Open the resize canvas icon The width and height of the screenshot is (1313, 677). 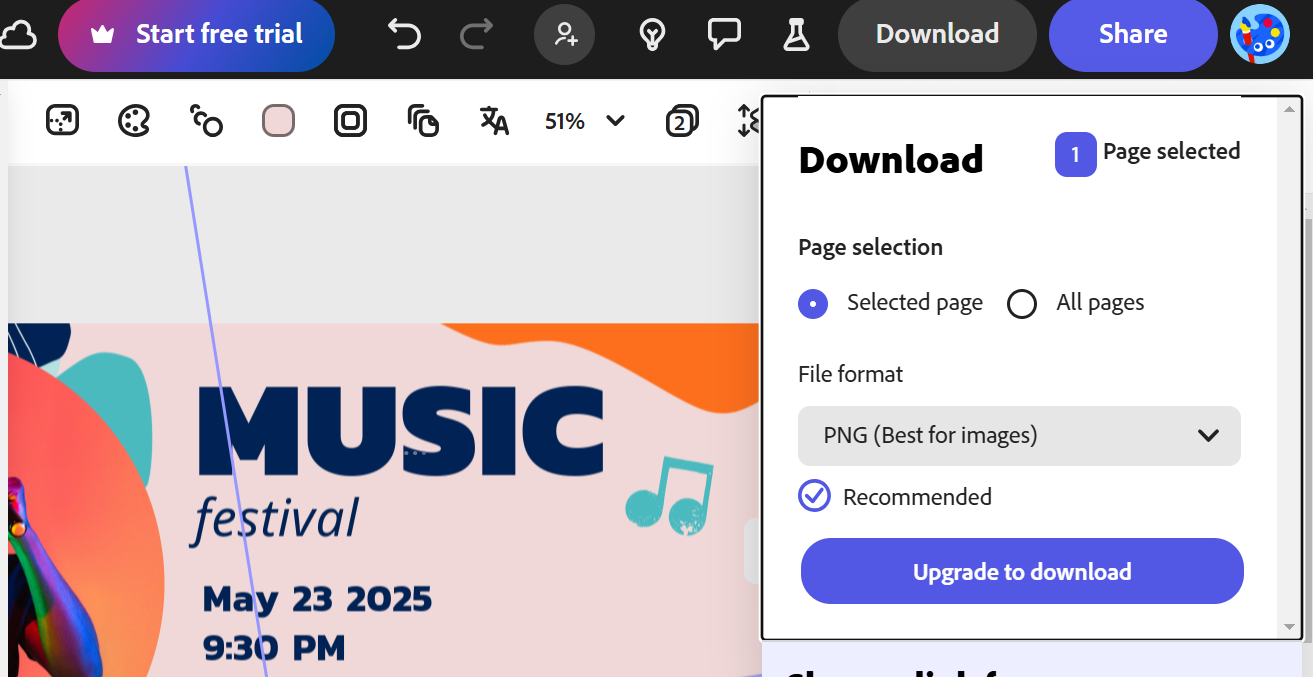[62, 121]
